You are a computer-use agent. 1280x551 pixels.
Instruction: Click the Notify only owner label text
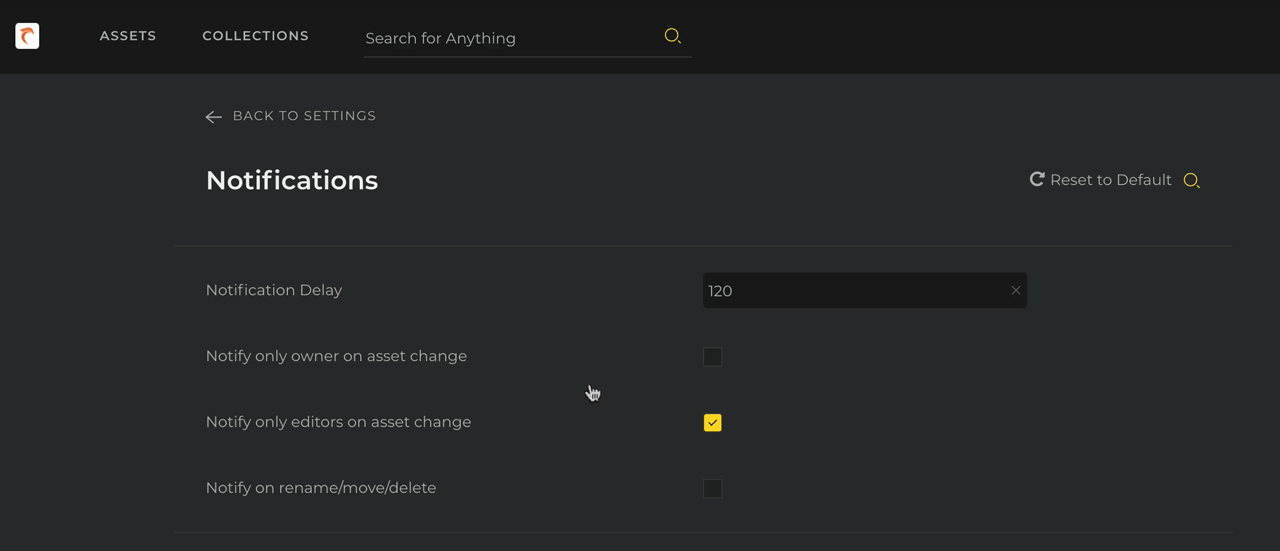click(336, 356)
